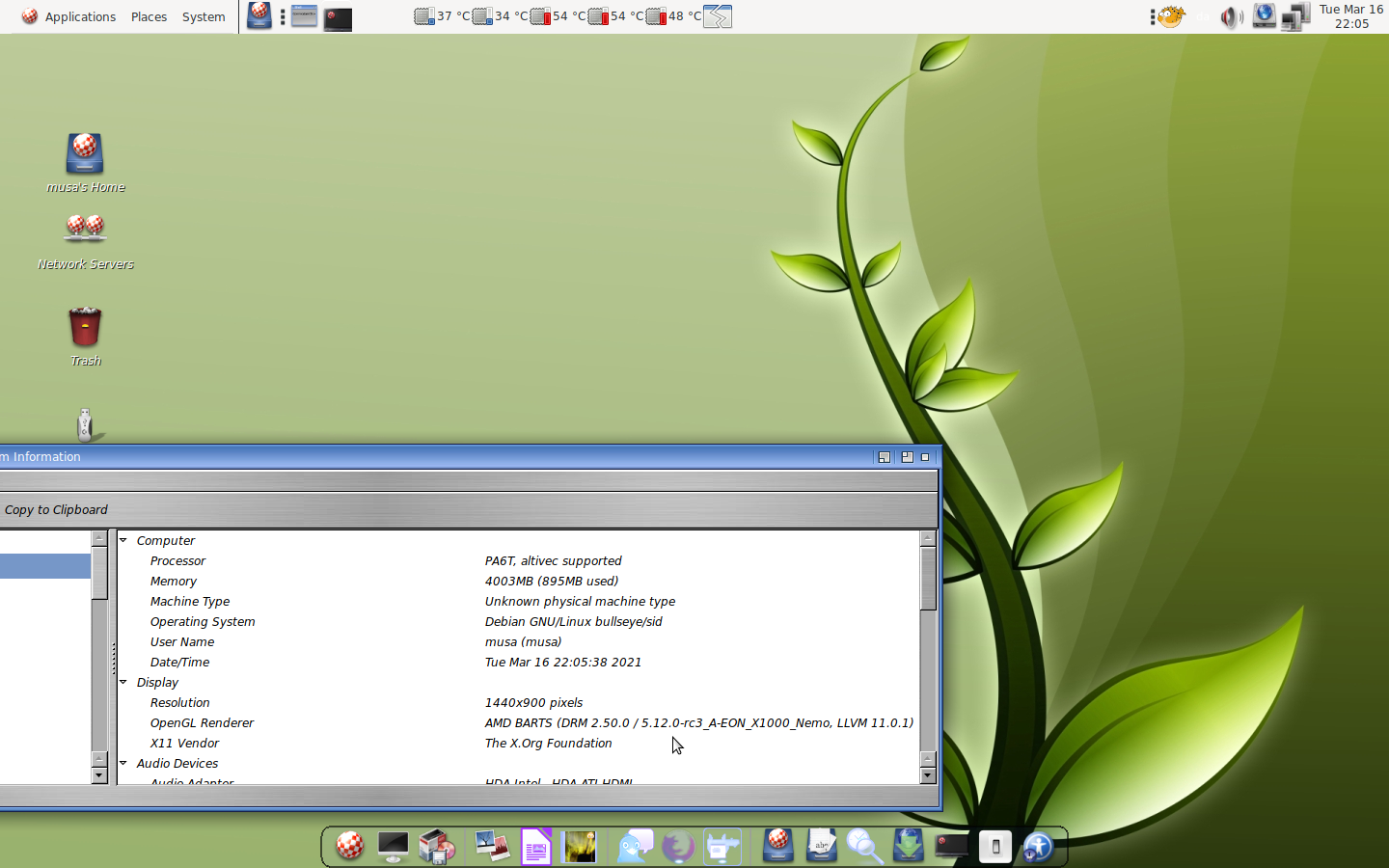Click the Tue Mar 16 clock in the panel

pos(1350,16)
